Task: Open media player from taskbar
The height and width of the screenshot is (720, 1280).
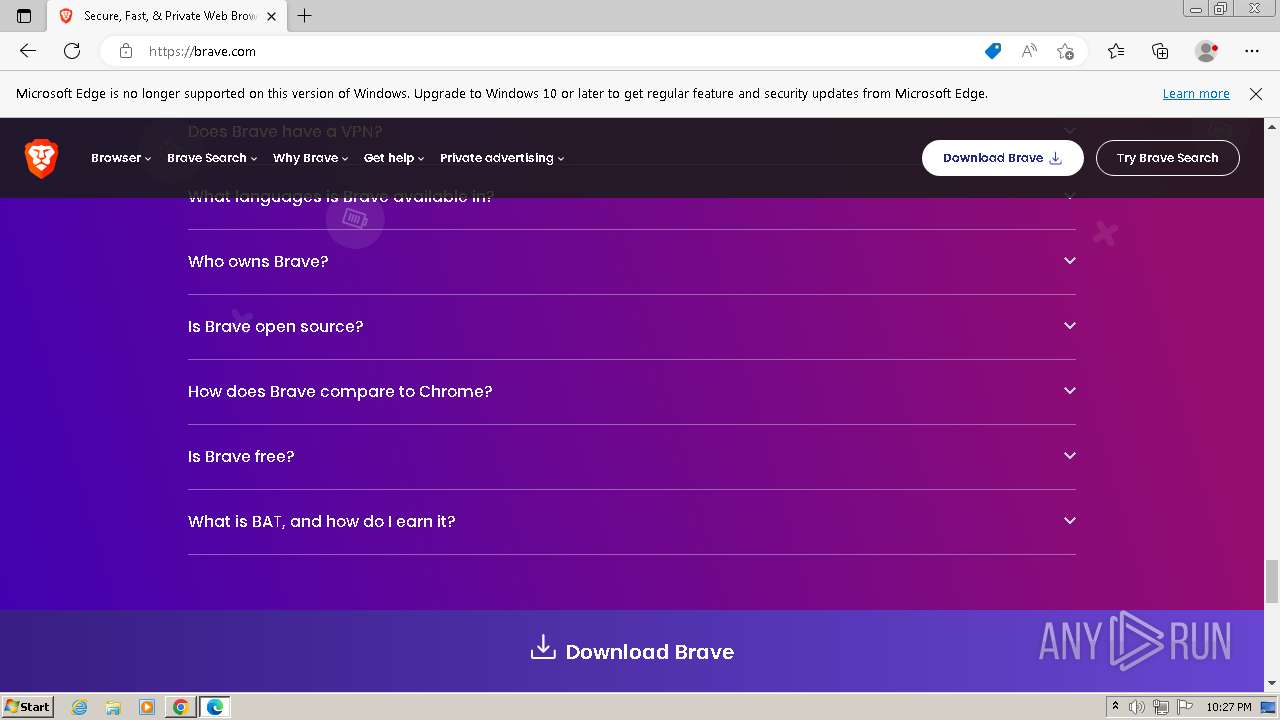Action: (x=147, y=707)
